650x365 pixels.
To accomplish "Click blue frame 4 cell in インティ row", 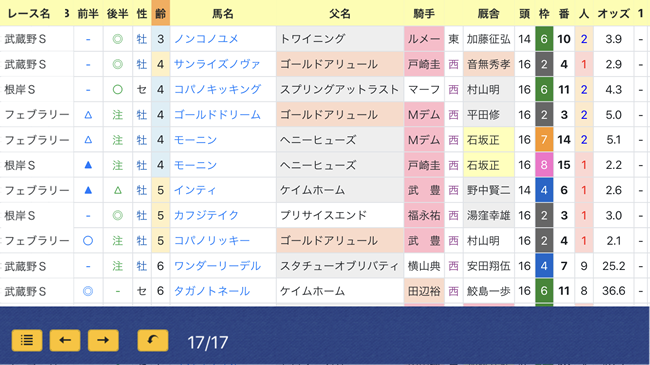I will click(x=544, y=190).
